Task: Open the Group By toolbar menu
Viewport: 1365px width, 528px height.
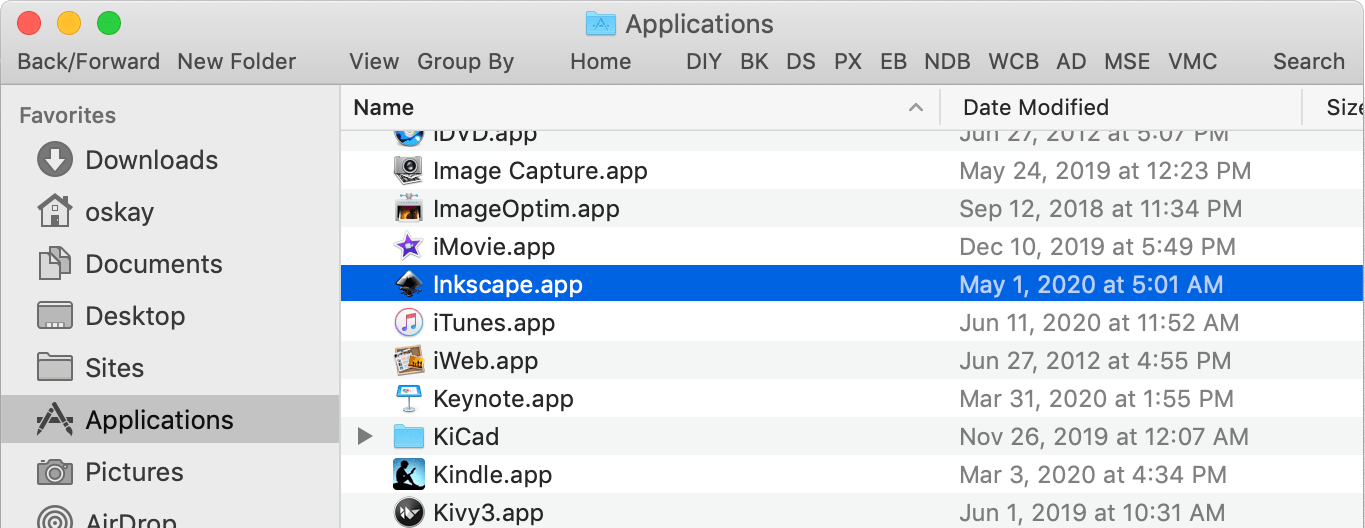Action: 466,62
